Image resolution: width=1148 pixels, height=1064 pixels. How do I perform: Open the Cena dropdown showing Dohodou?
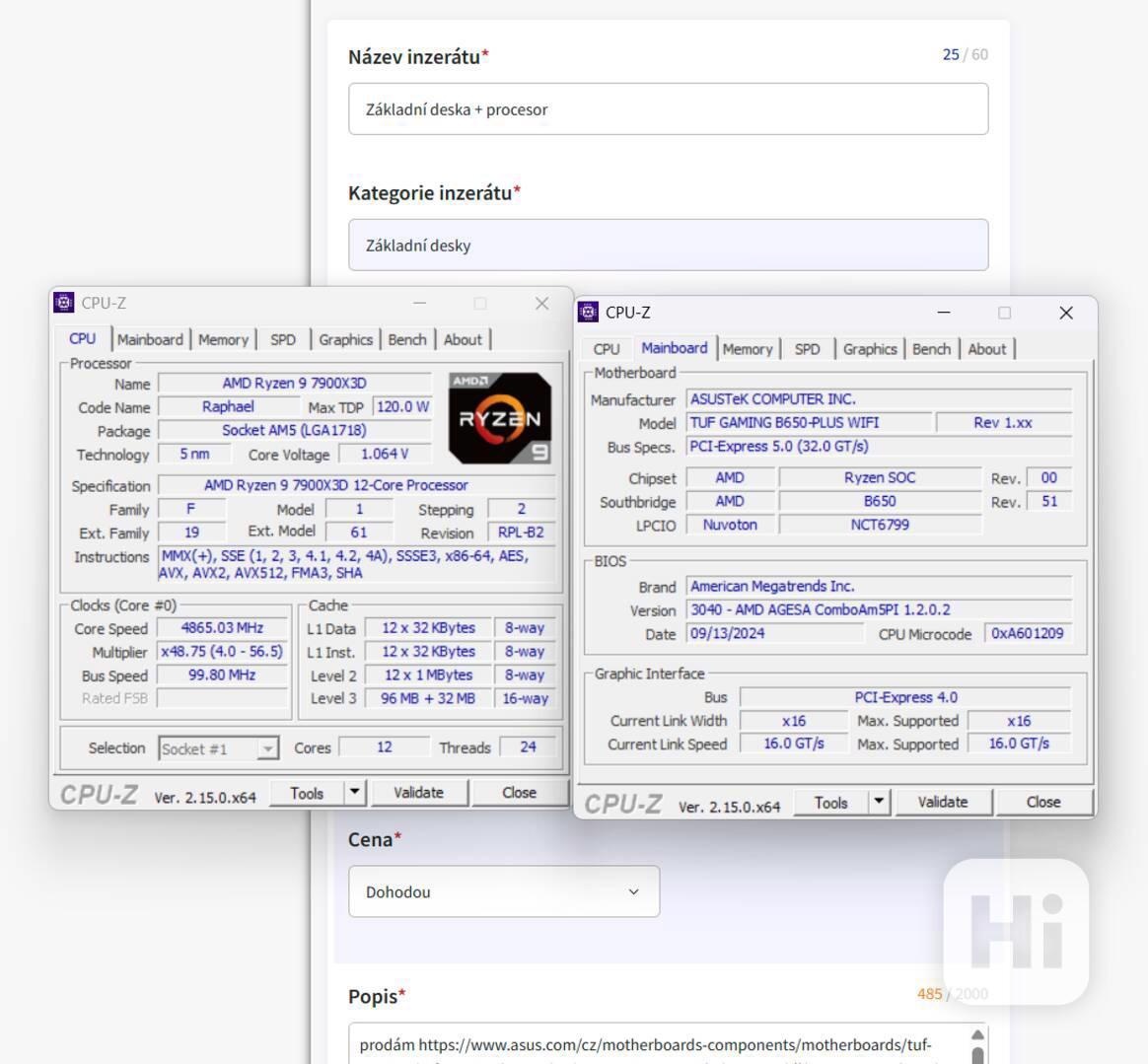coord(504,891)
